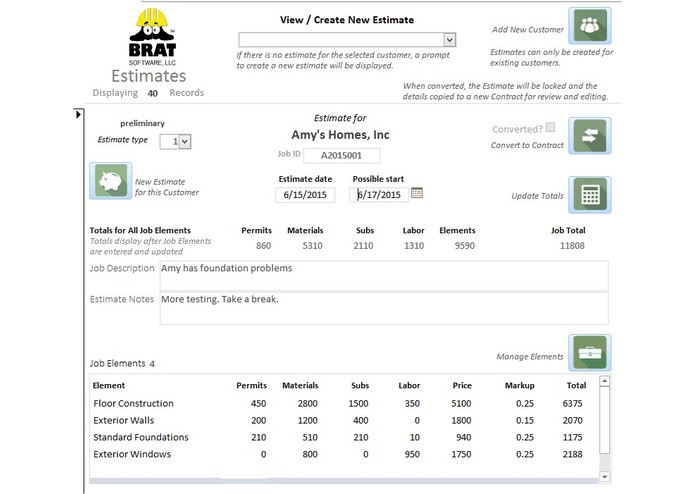Click the Materials total 5310
The width and height of the screenshot is (695, 494).
pos(312,246)
